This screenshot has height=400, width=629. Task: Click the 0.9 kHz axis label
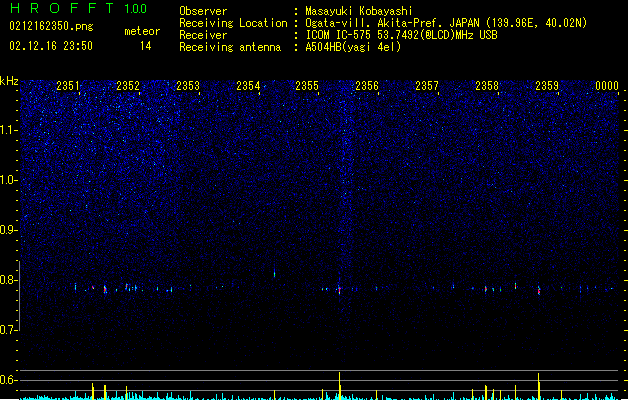[8, 230]
